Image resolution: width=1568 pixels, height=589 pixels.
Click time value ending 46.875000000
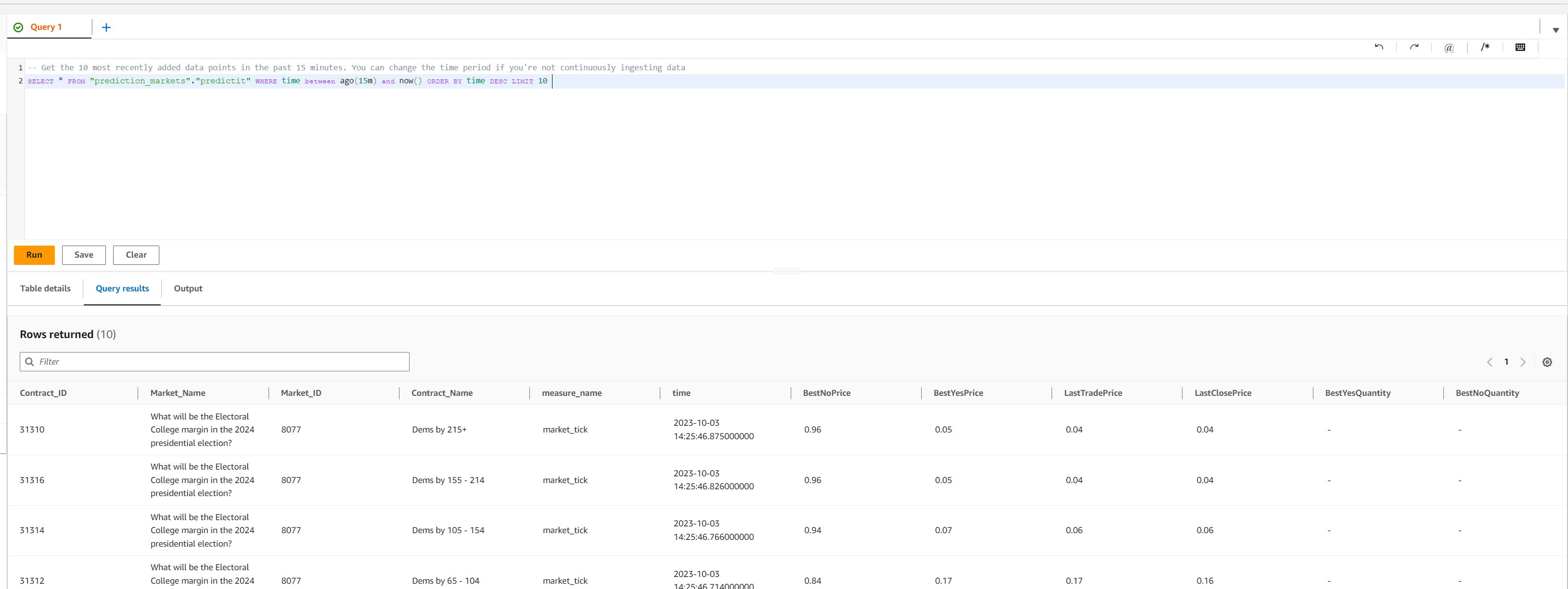click(x=713, y=430)
